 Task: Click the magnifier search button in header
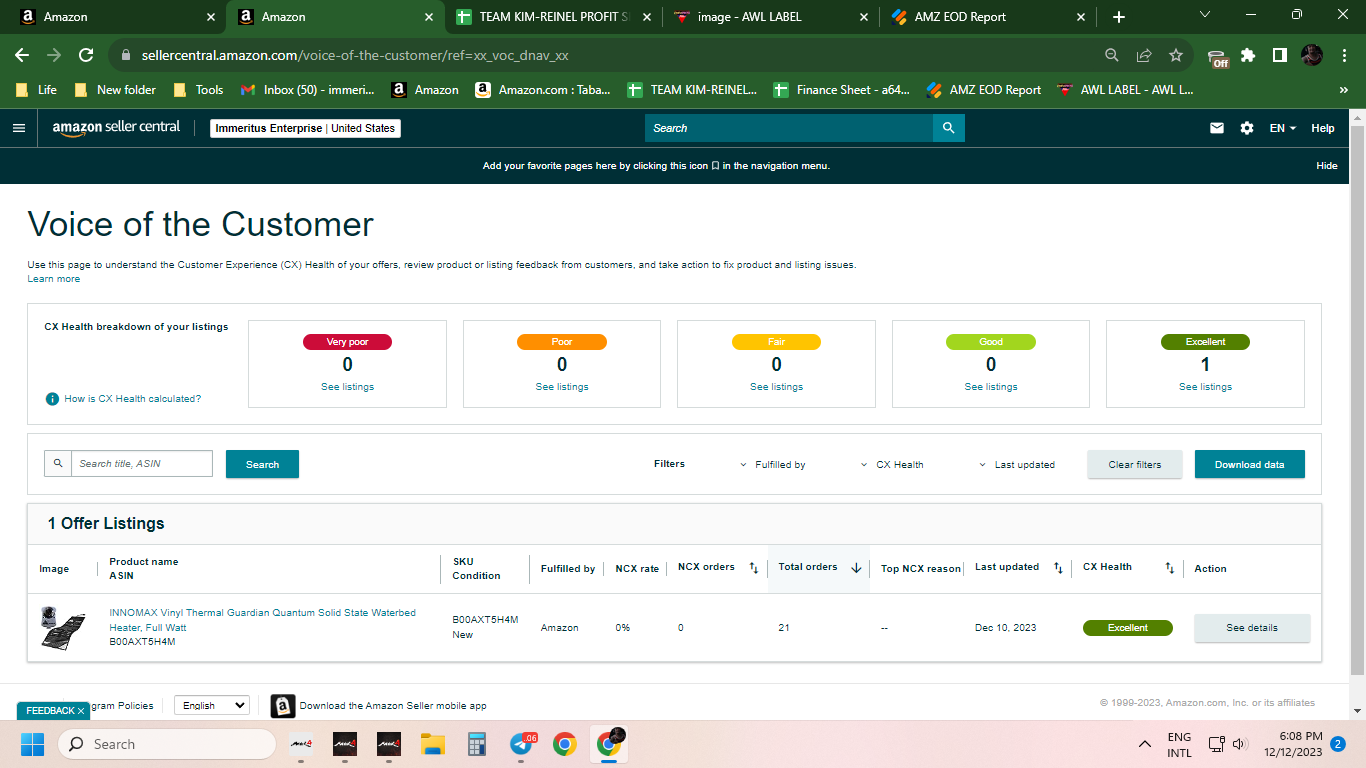[x=948, y=128]
